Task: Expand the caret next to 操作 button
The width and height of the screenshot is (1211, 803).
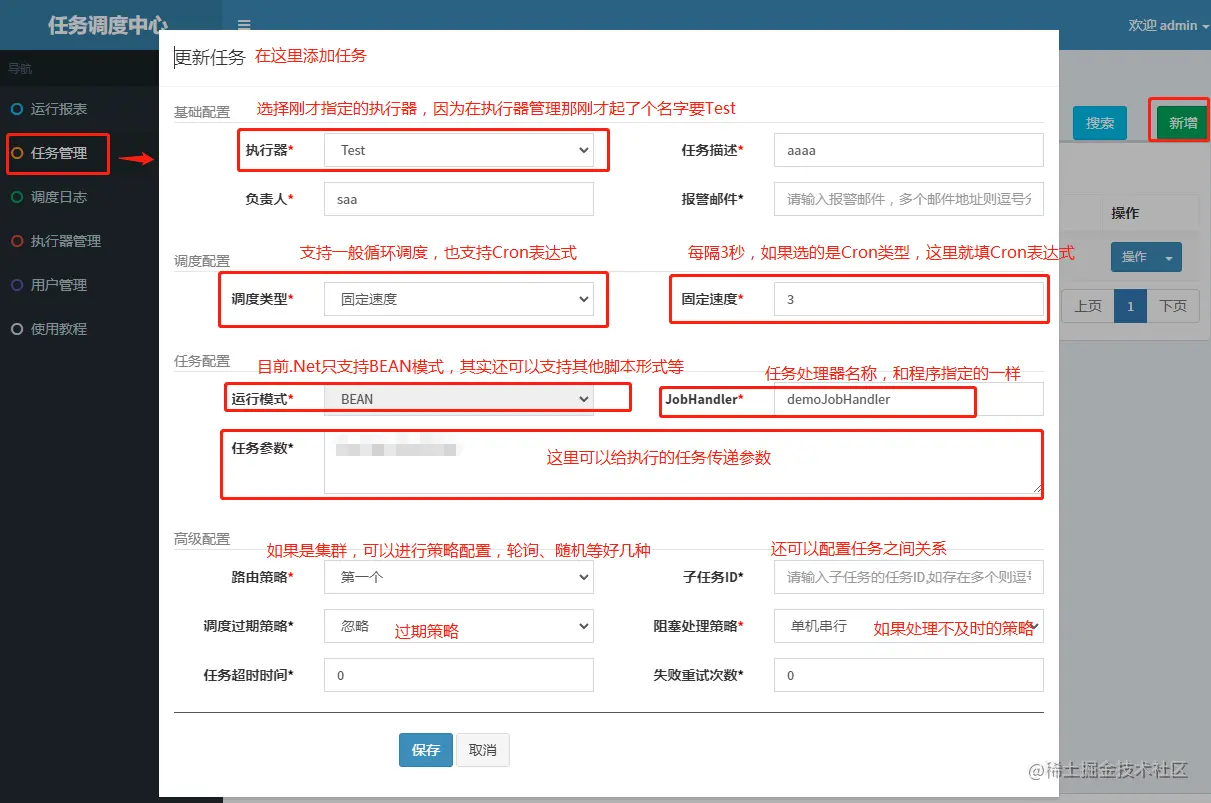Action: tap(1169, 258)
